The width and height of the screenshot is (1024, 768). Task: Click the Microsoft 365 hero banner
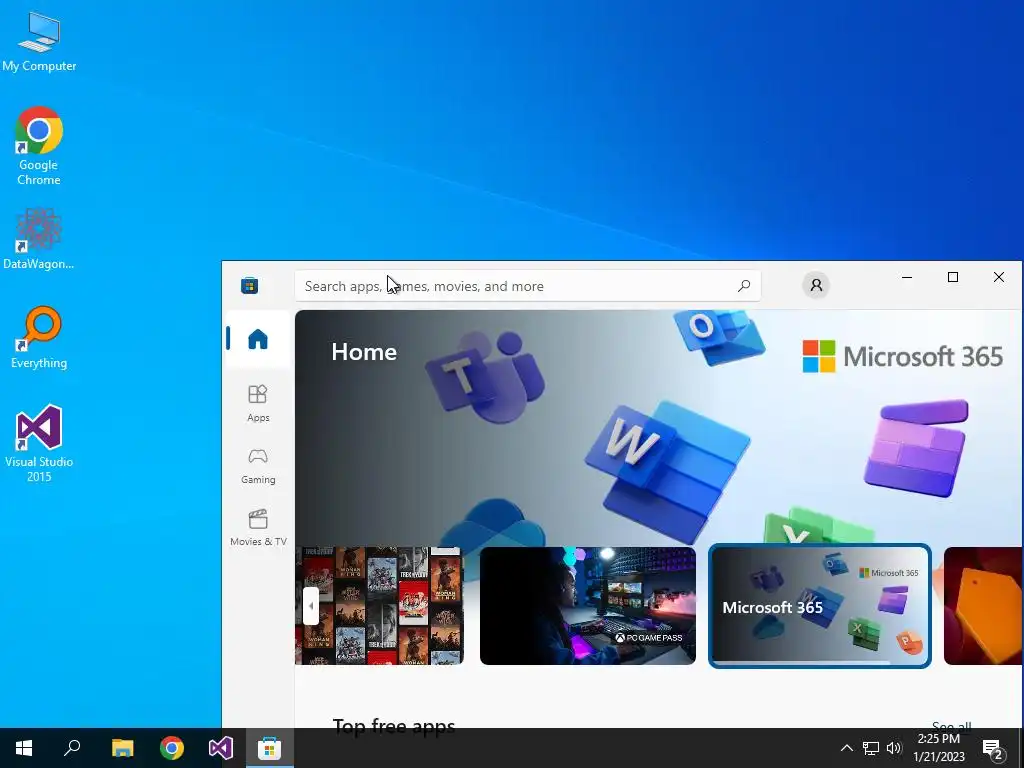[658, 428]
